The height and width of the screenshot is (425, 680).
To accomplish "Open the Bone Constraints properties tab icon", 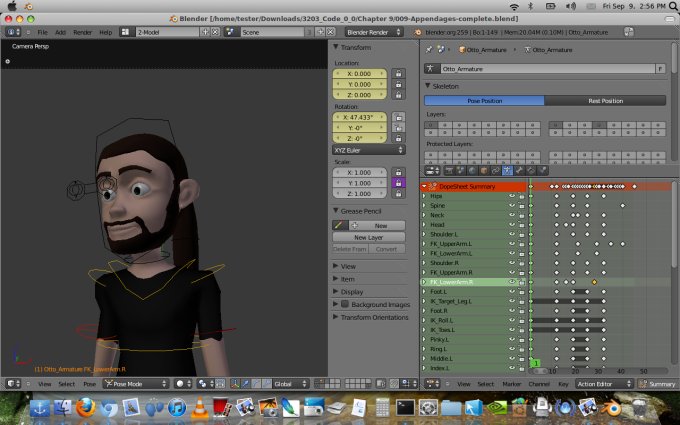I will [x=531, y=170].
